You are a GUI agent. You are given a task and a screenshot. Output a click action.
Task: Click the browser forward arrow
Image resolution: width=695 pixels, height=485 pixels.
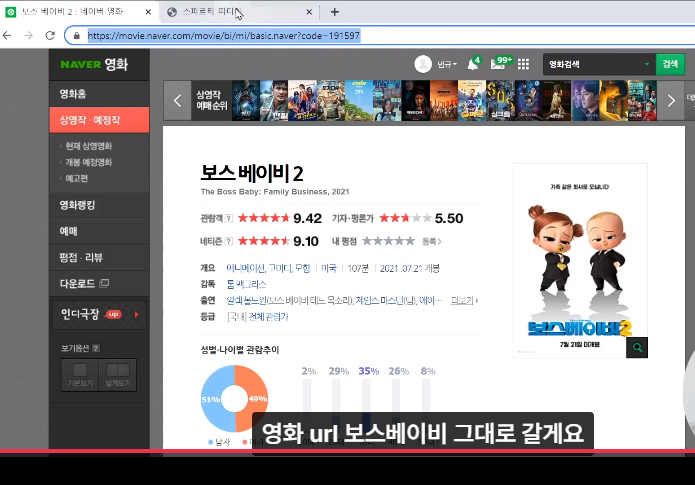[28, 35]
